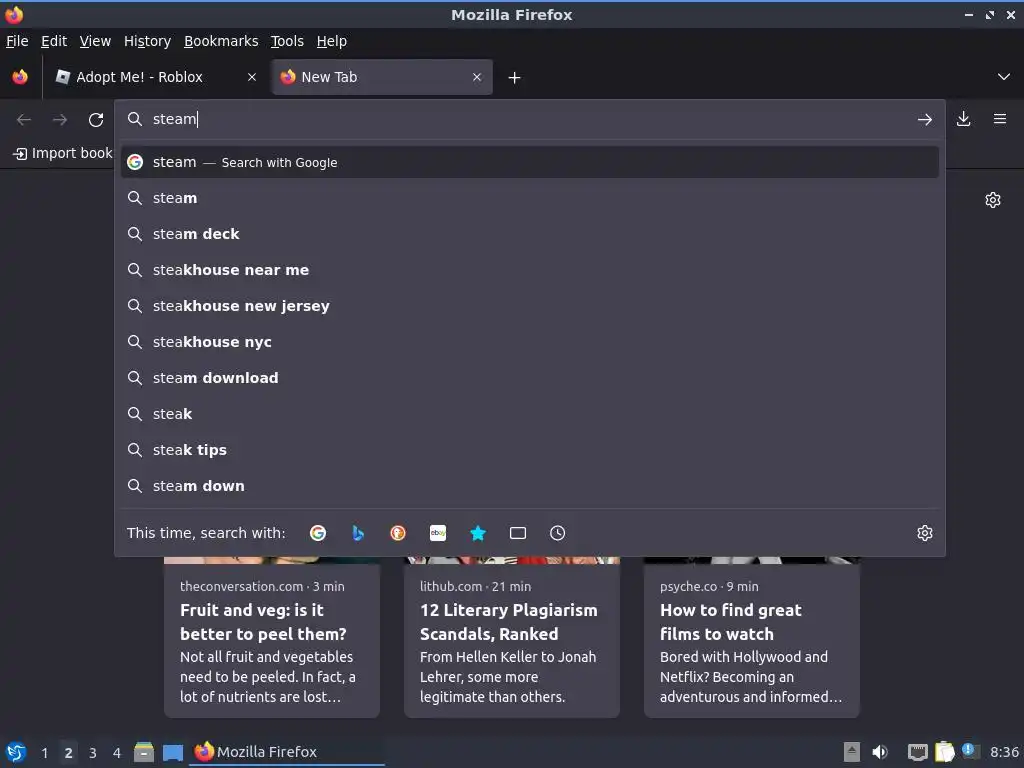Select the New Tab tab
Screen dimensions: 1024x768
(x=382, y=77)
